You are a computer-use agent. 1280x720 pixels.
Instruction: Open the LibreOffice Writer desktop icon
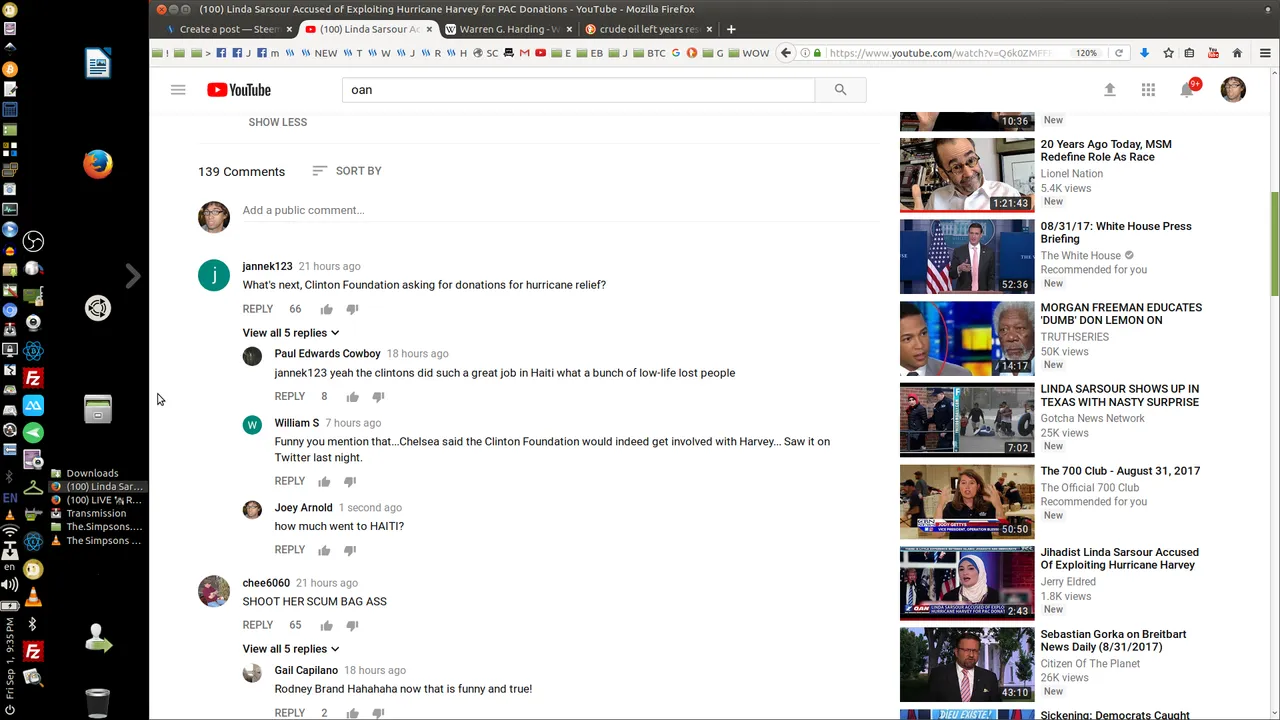(x=98, y=64)
